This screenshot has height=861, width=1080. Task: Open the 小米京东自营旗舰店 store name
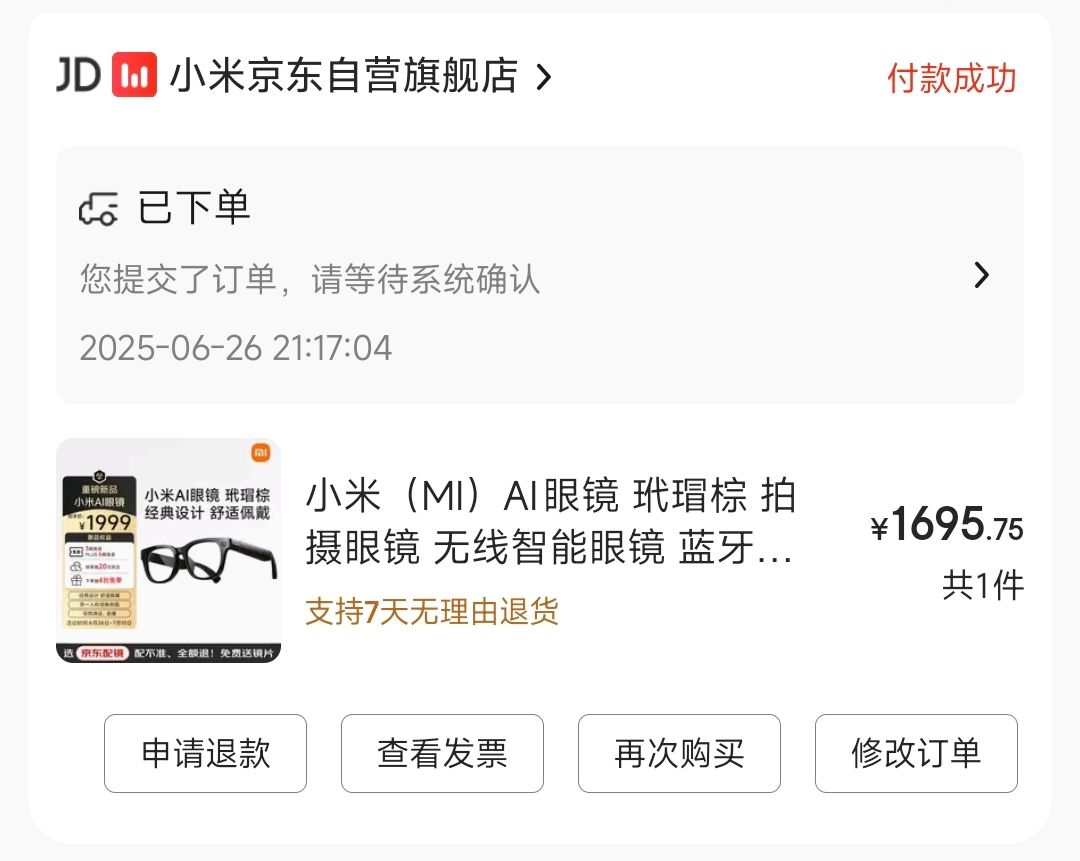(344, 75)
